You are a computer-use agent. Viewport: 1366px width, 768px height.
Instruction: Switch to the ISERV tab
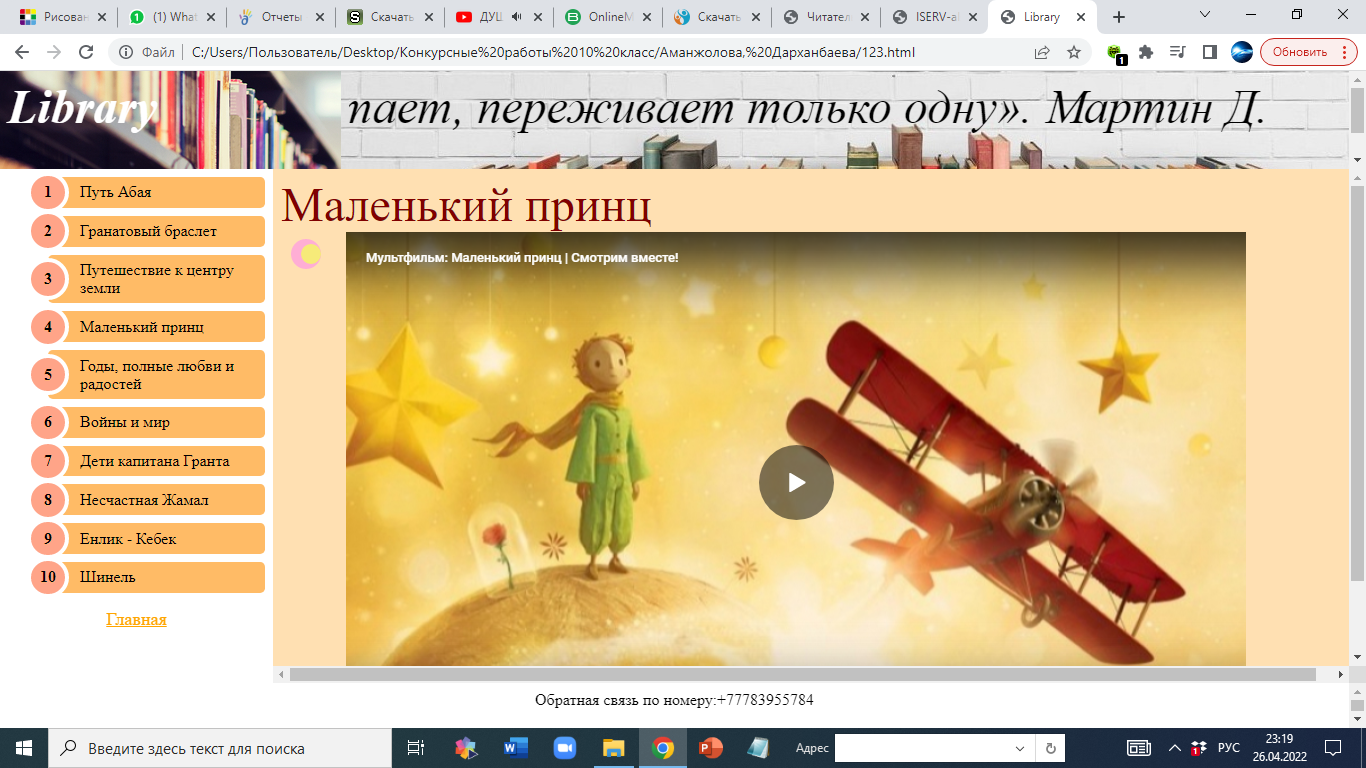(935, 17)
